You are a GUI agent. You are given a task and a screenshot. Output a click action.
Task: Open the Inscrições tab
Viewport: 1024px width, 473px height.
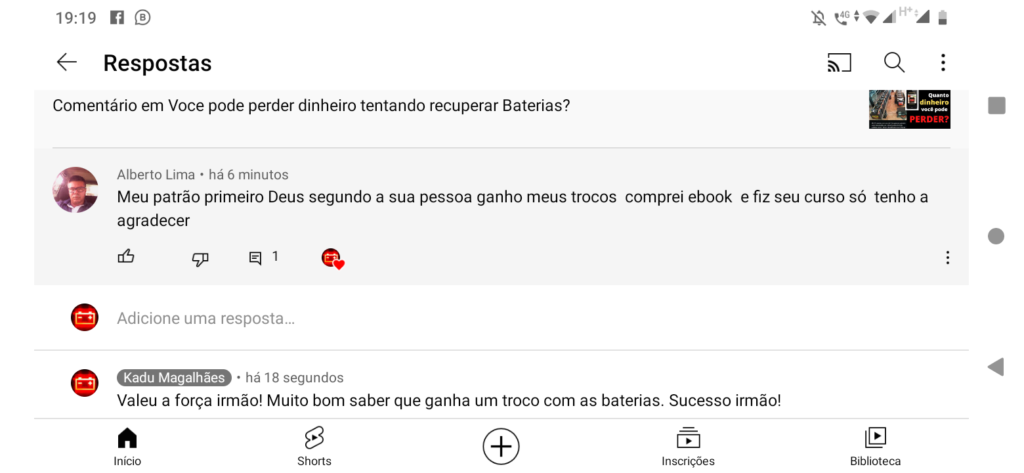(x=688, y=446)
